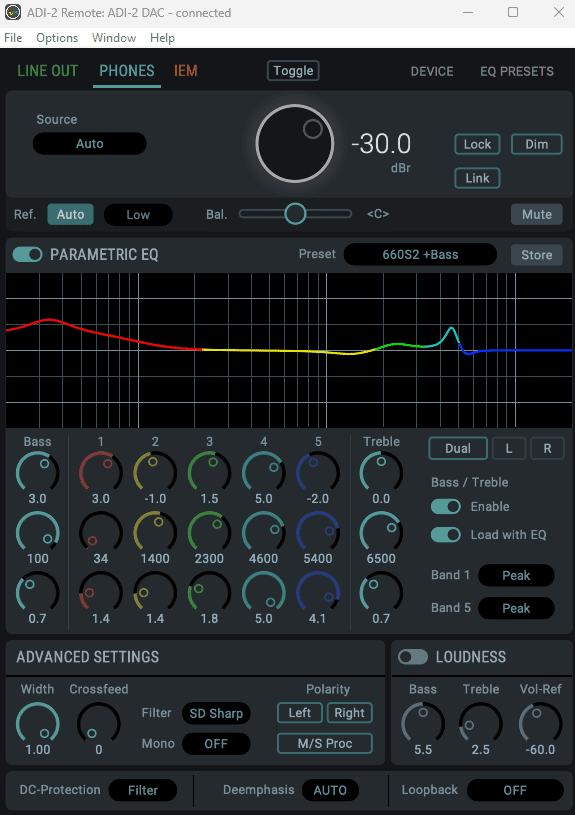Screen dimensions: 575x815
Task: Click the Treble frequency knob at 6500
Action: (381, 532)
